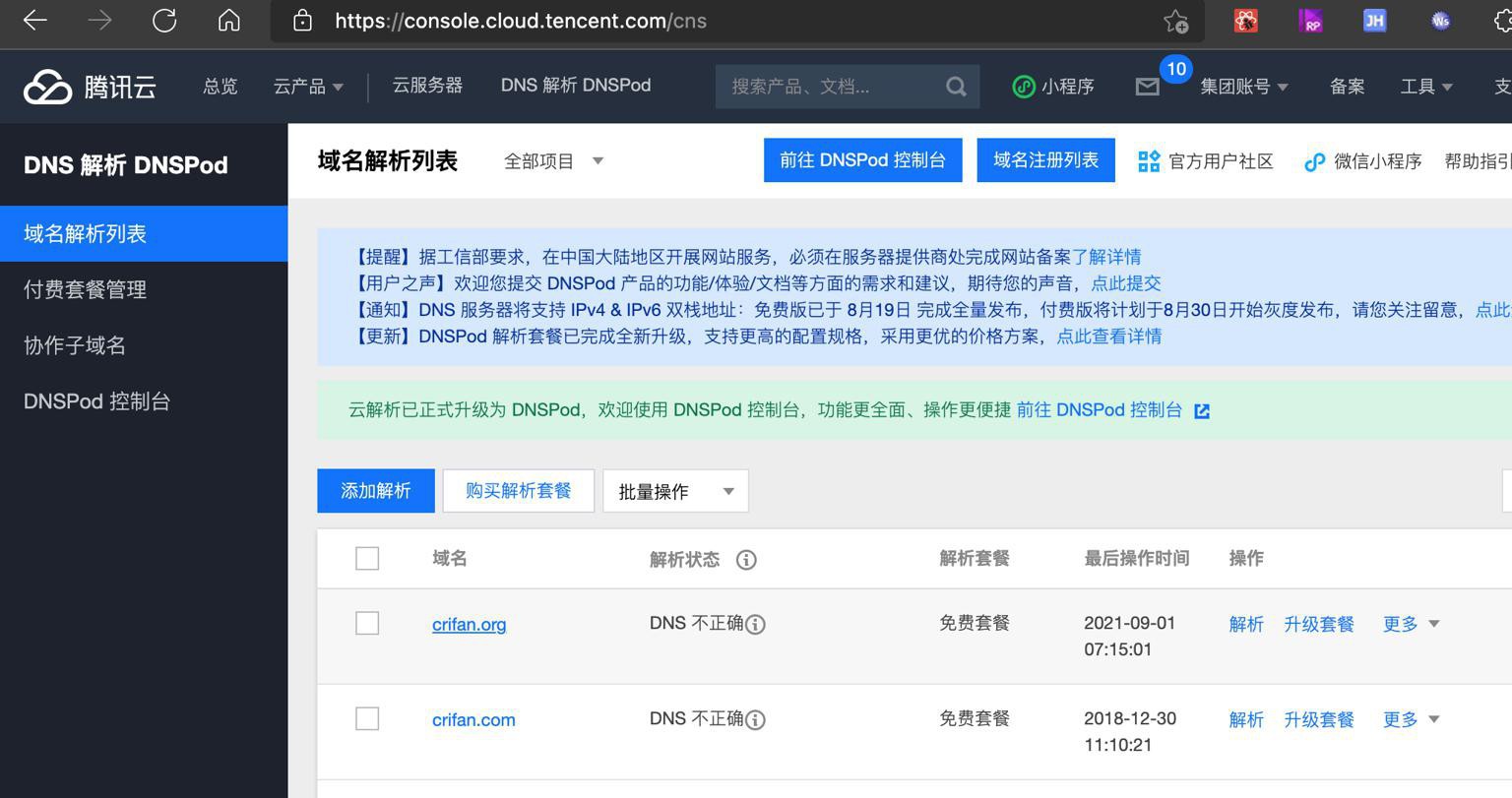Click the search magnifier icon
This screenshot has width=1512, height=798.
pyautogui.click(x=956, y=87)
